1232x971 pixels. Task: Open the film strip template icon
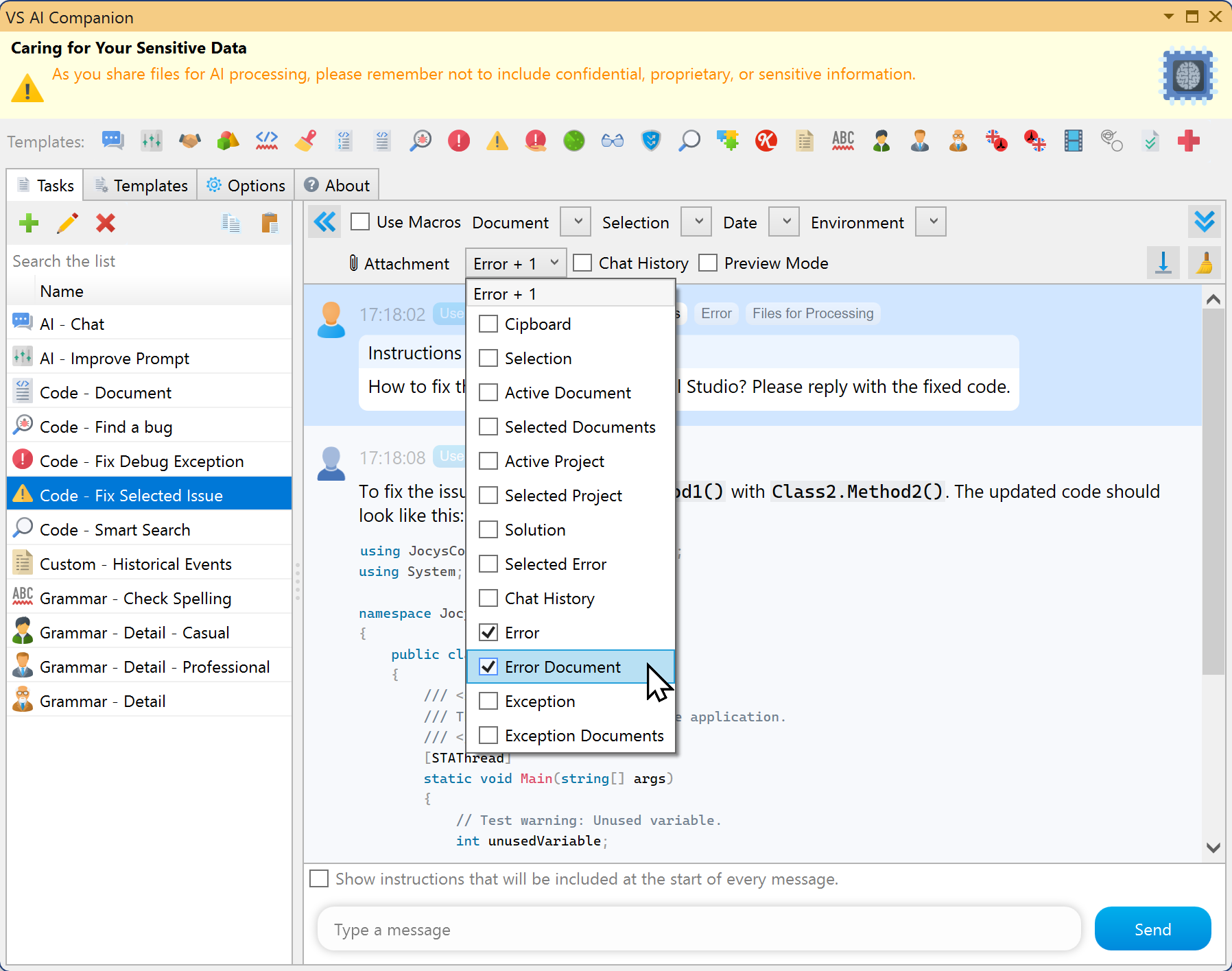[1073, 141]
